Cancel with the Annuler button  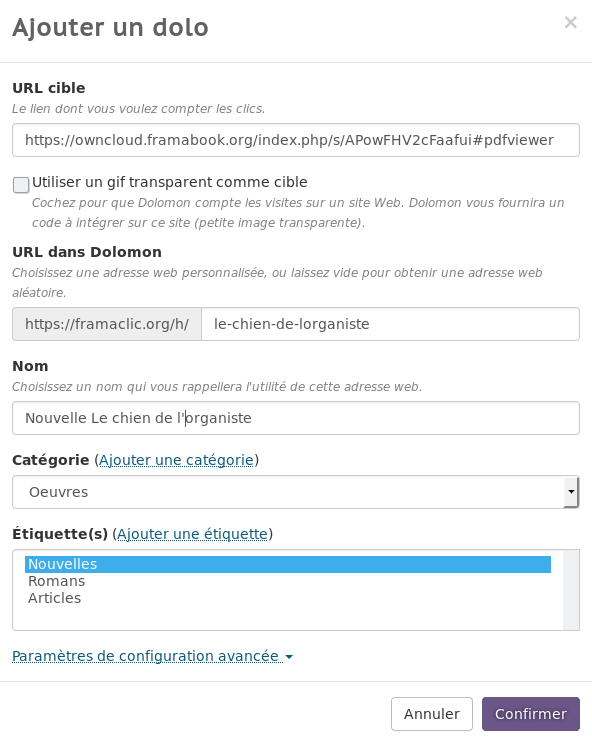click(x=431, y=714)
